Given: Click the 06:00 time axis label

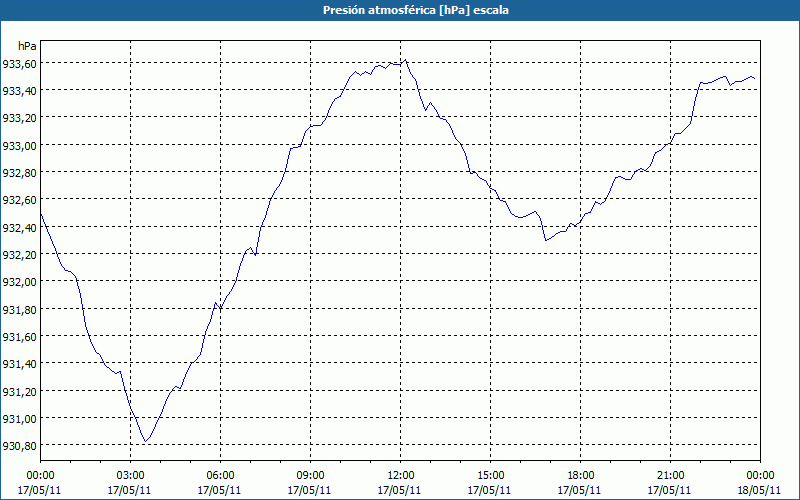Looking at the screenshot, I should click(220, 476).
